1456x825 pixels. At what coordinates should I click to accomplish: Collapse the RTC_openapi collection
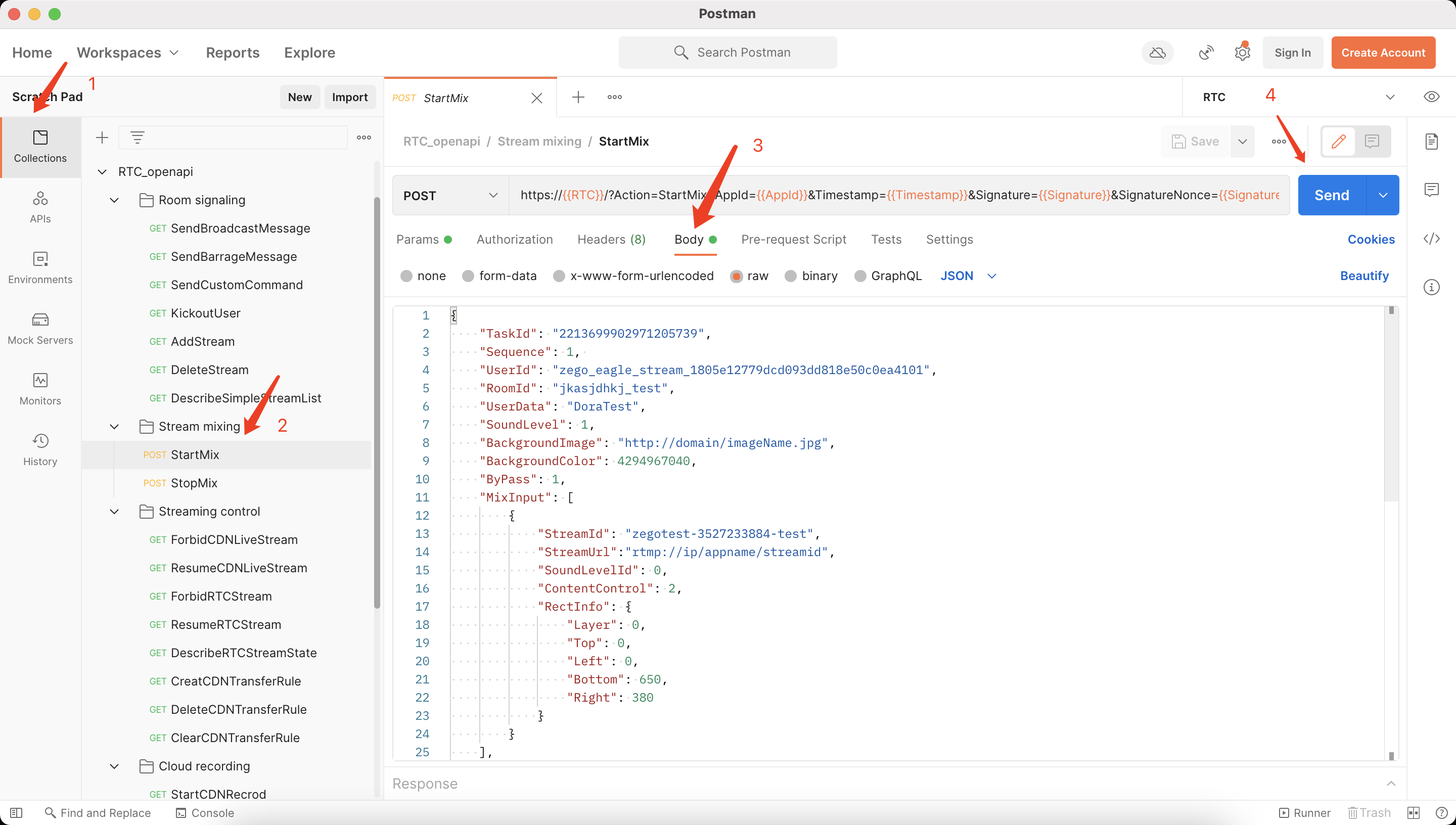[x=102, y=172]
